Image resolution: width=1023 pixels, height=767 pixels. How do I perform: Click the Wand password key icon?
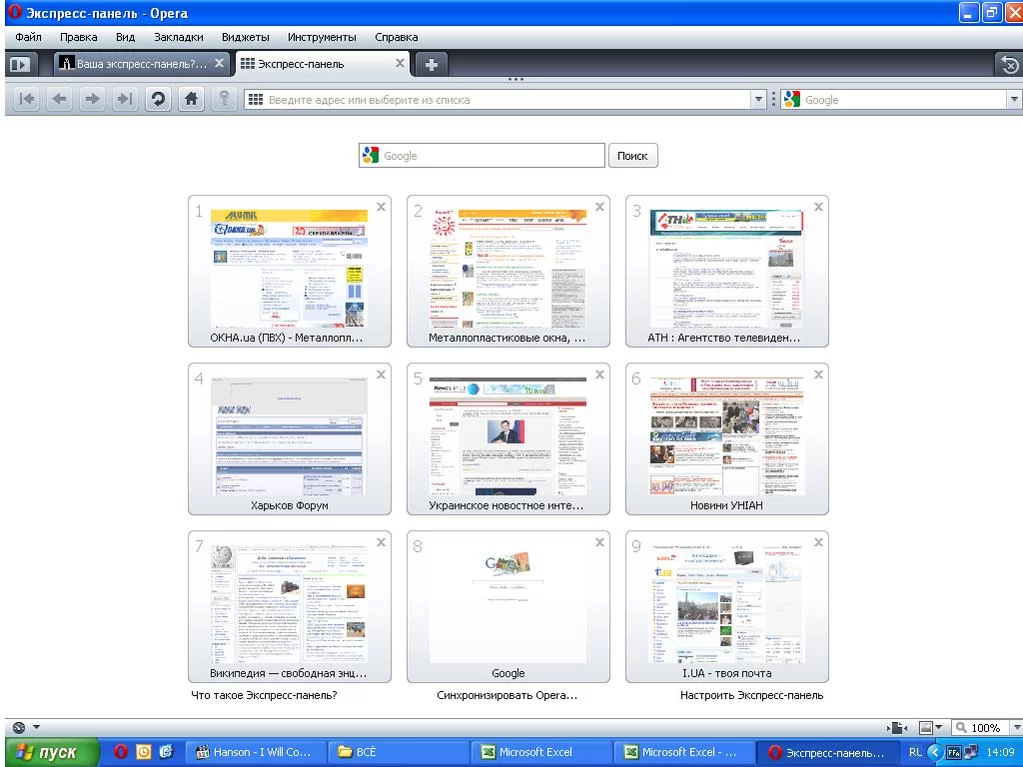click(x=223, y=99)
